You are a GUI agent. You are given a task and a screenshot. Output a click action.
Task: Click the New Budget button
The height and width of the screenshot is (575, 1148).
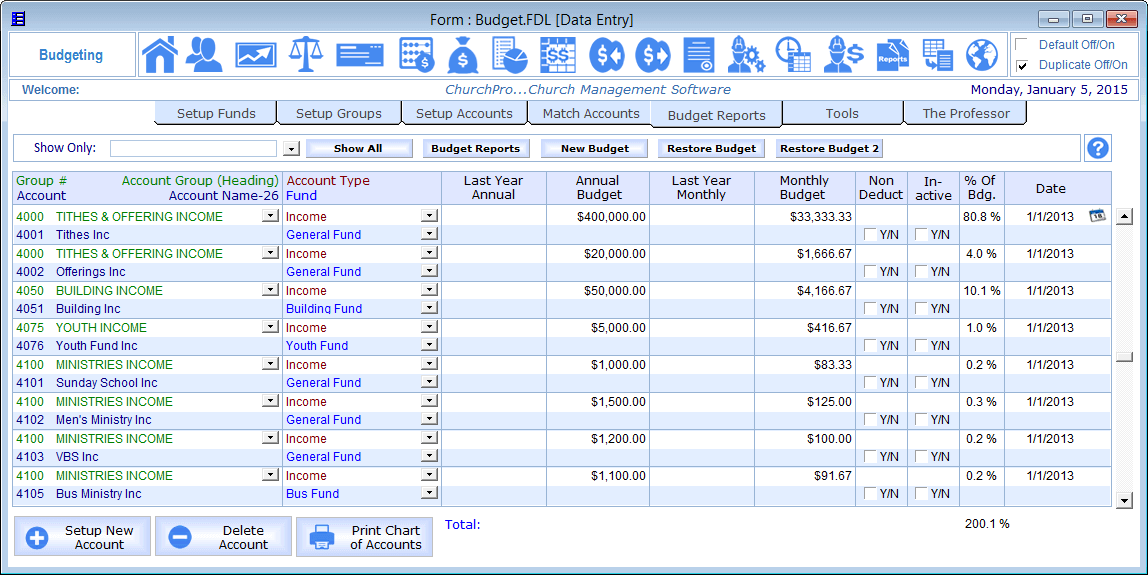[x=594, y=149]
